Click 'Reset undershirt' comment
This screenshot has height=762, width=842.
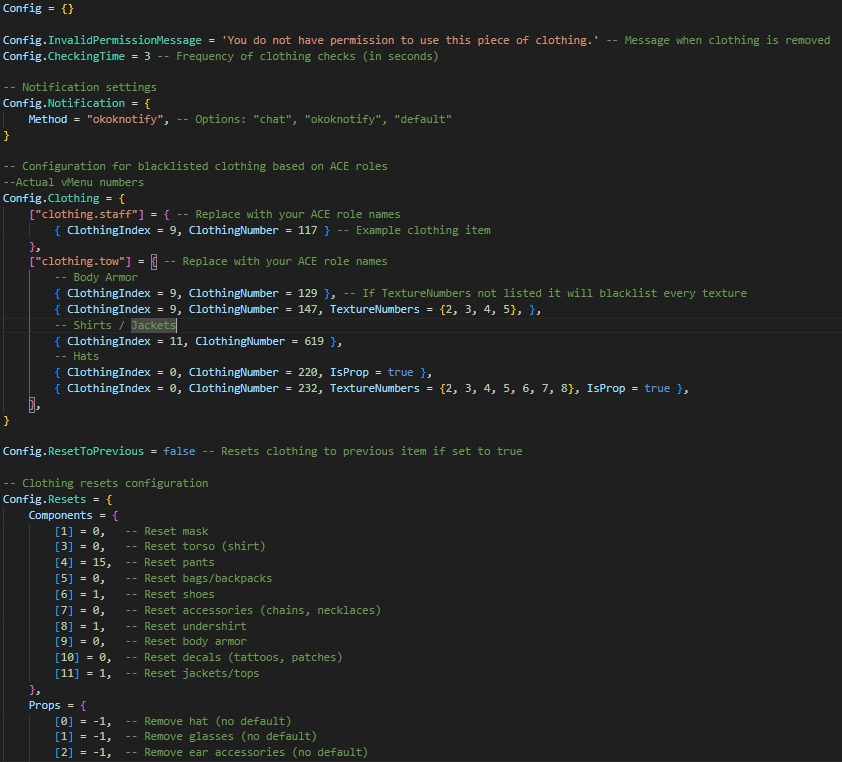point(195,627)
